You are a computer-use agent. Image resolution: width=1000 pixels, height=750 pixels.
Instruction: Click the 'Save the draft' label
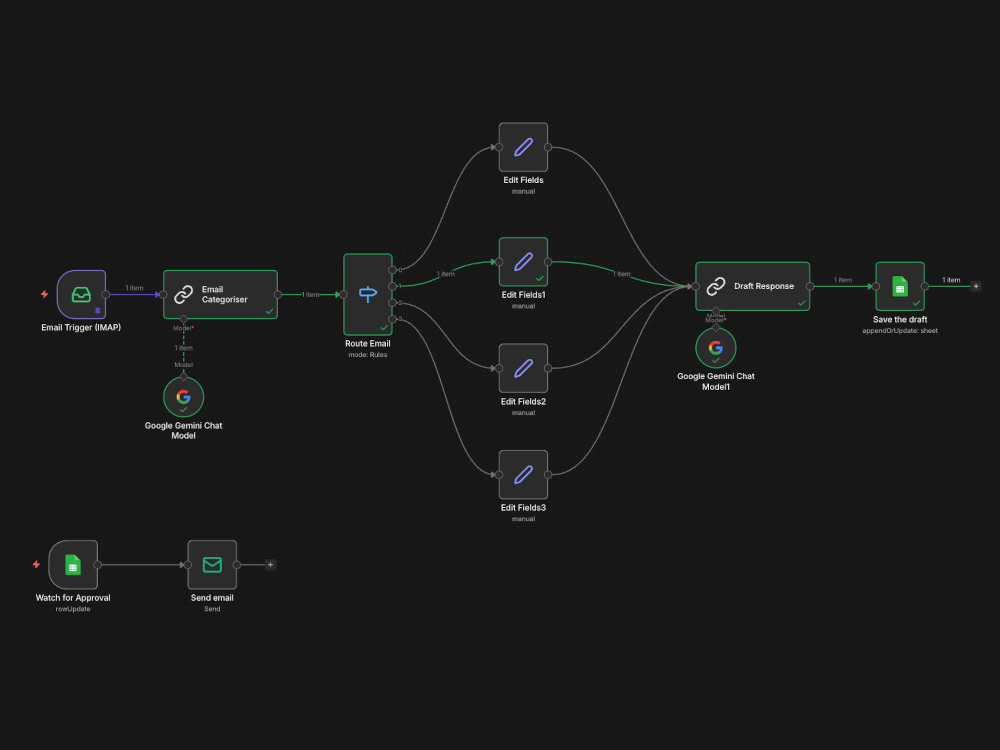[x=900, y=320]
